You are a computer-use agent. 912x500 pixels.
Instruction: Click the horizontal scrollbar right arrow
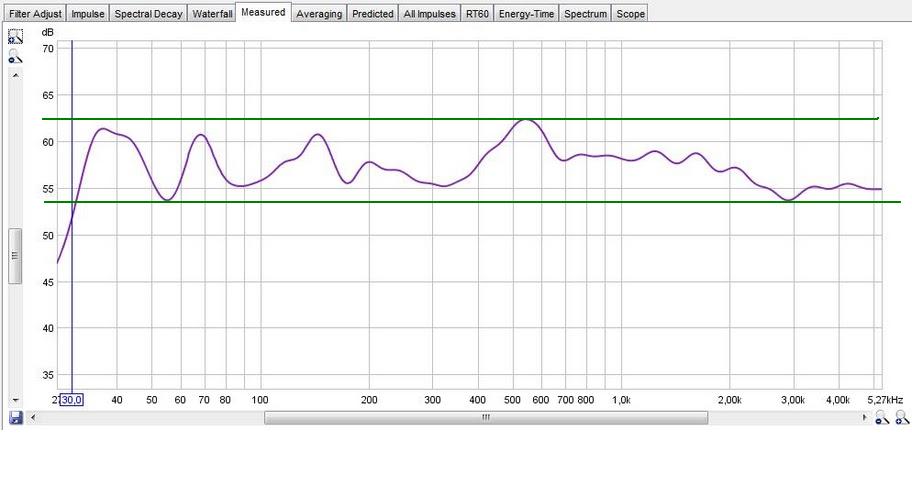click(865, 418)
